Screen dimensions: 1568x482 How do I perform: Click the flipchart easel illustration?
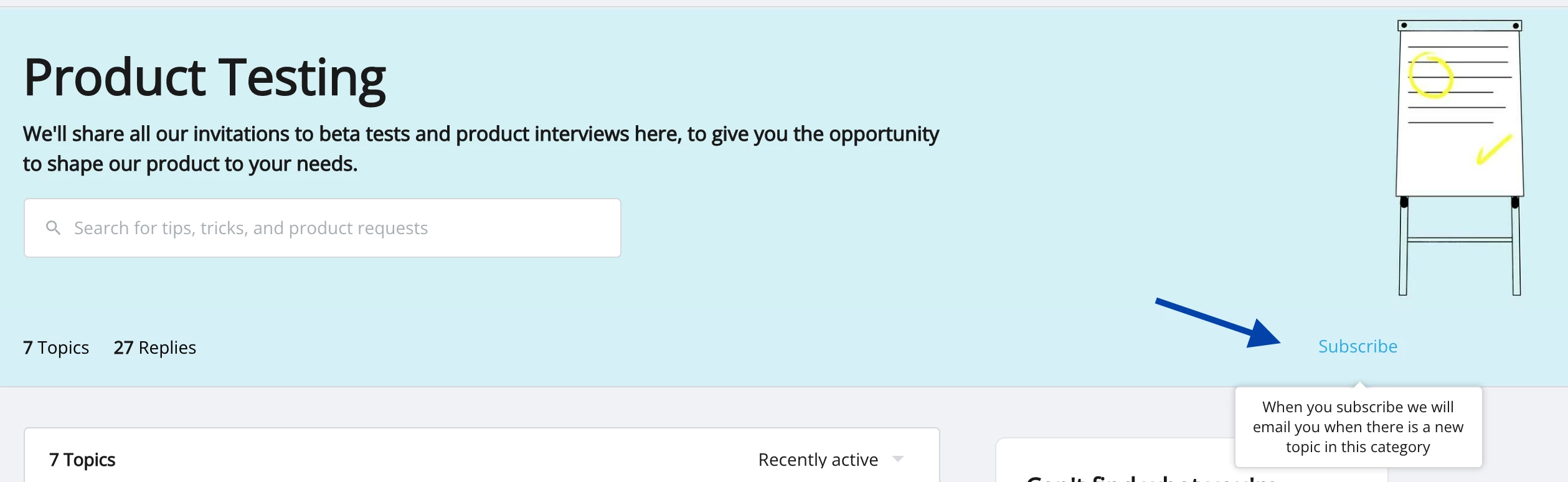click(1460, 158)
